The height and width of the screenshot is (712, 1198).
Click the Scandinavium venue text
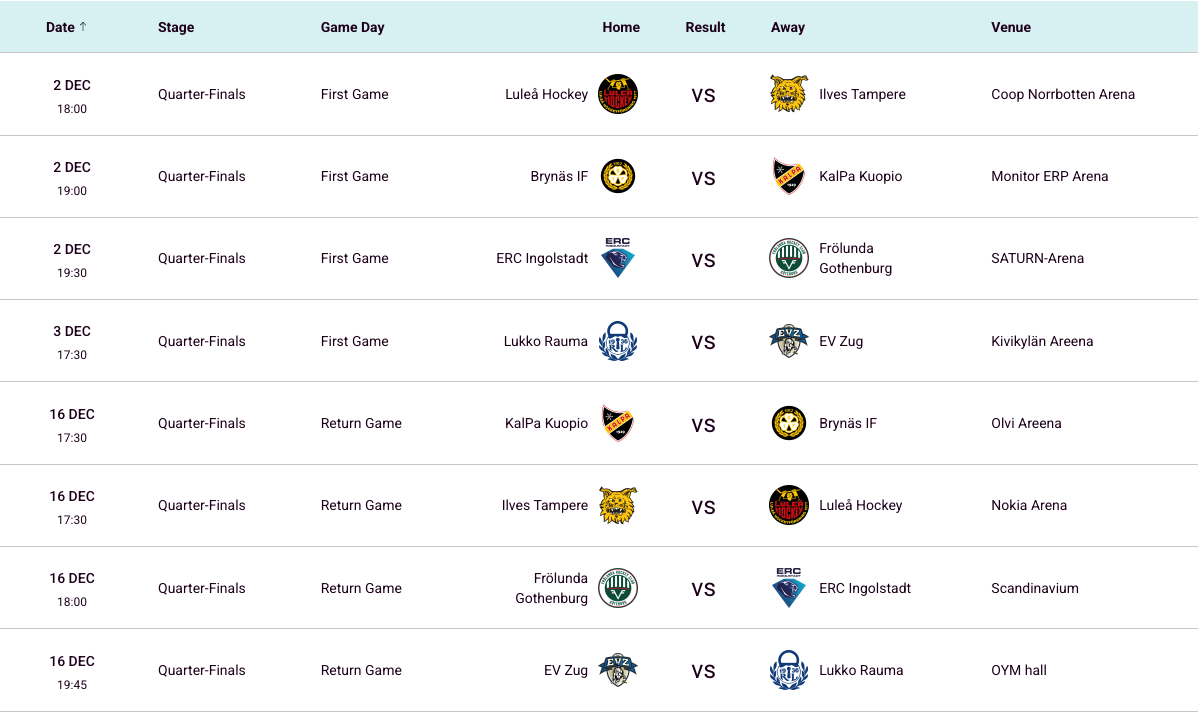pyautogui.click(x=1034, y=588)
